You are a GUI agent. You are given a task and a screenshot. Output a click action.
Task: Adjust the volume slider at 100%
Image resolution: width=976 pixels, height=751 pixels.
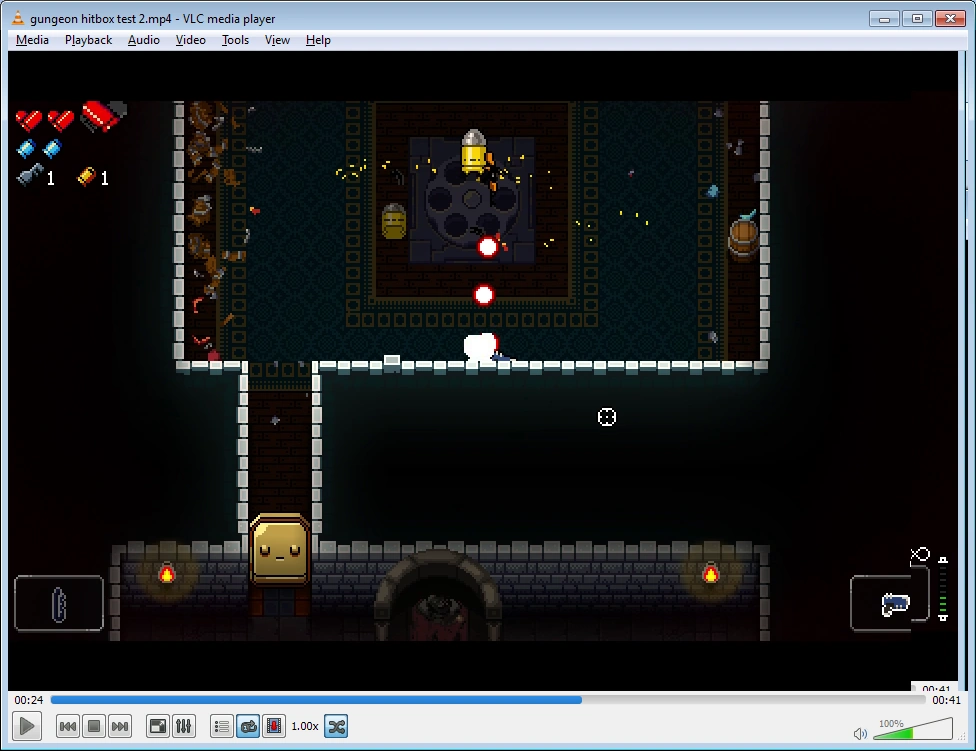pyautogui.click(x=913, y=729)
